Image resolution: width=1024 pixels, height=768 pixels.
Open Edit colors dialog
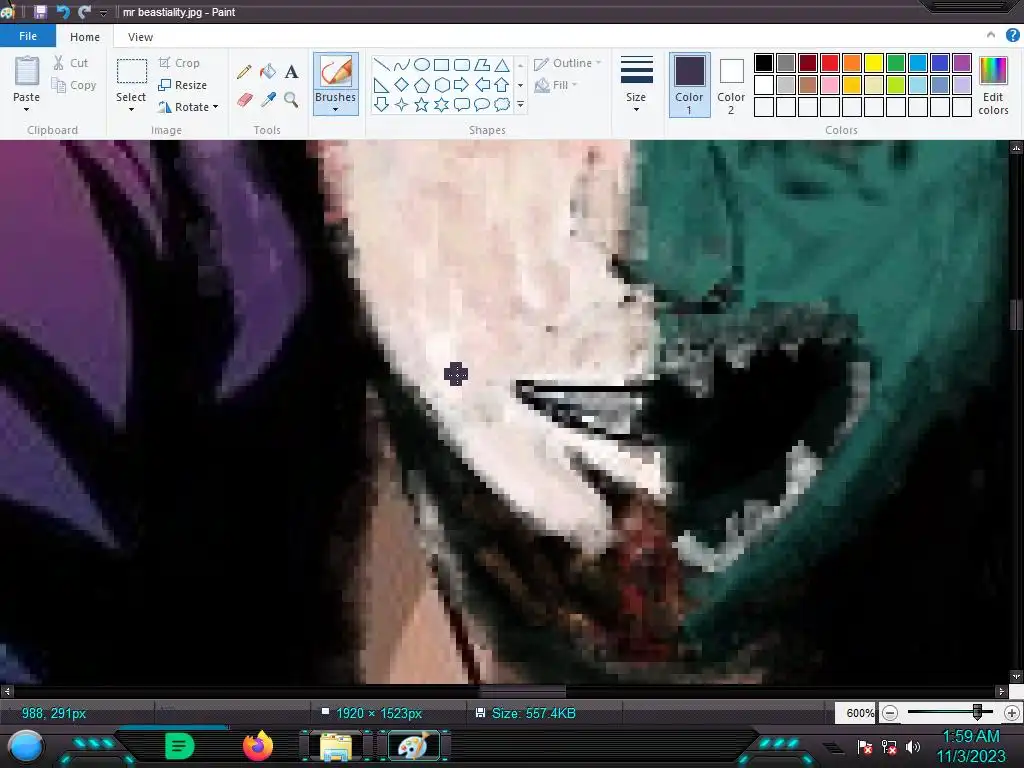993,85
